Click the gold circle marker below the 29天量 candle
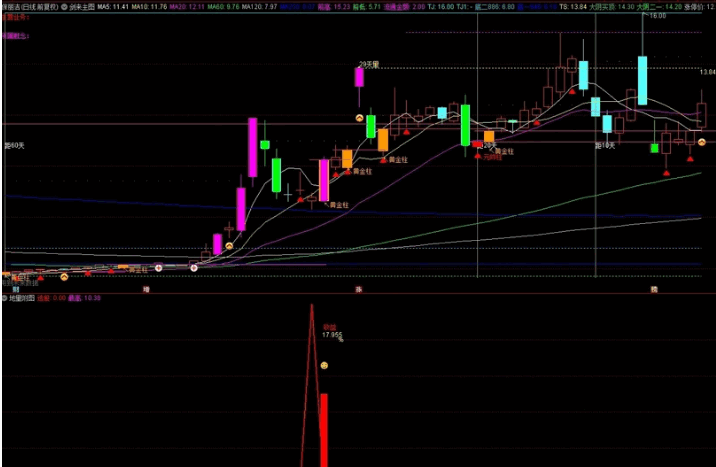This screenshot has height=467, width=716. [359, 118]
